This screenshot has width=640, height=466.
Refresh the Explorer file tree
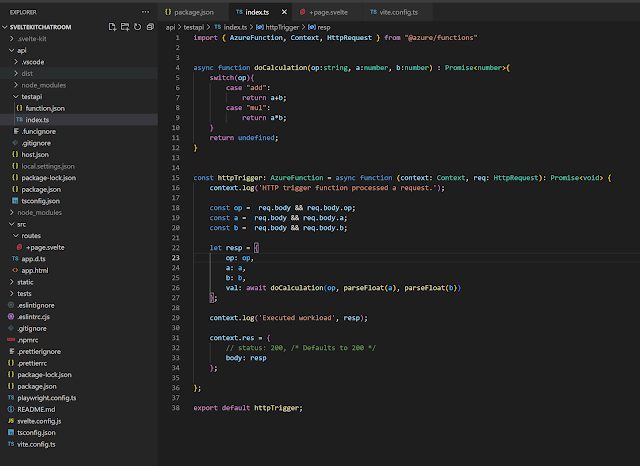(x=138, y=27)
